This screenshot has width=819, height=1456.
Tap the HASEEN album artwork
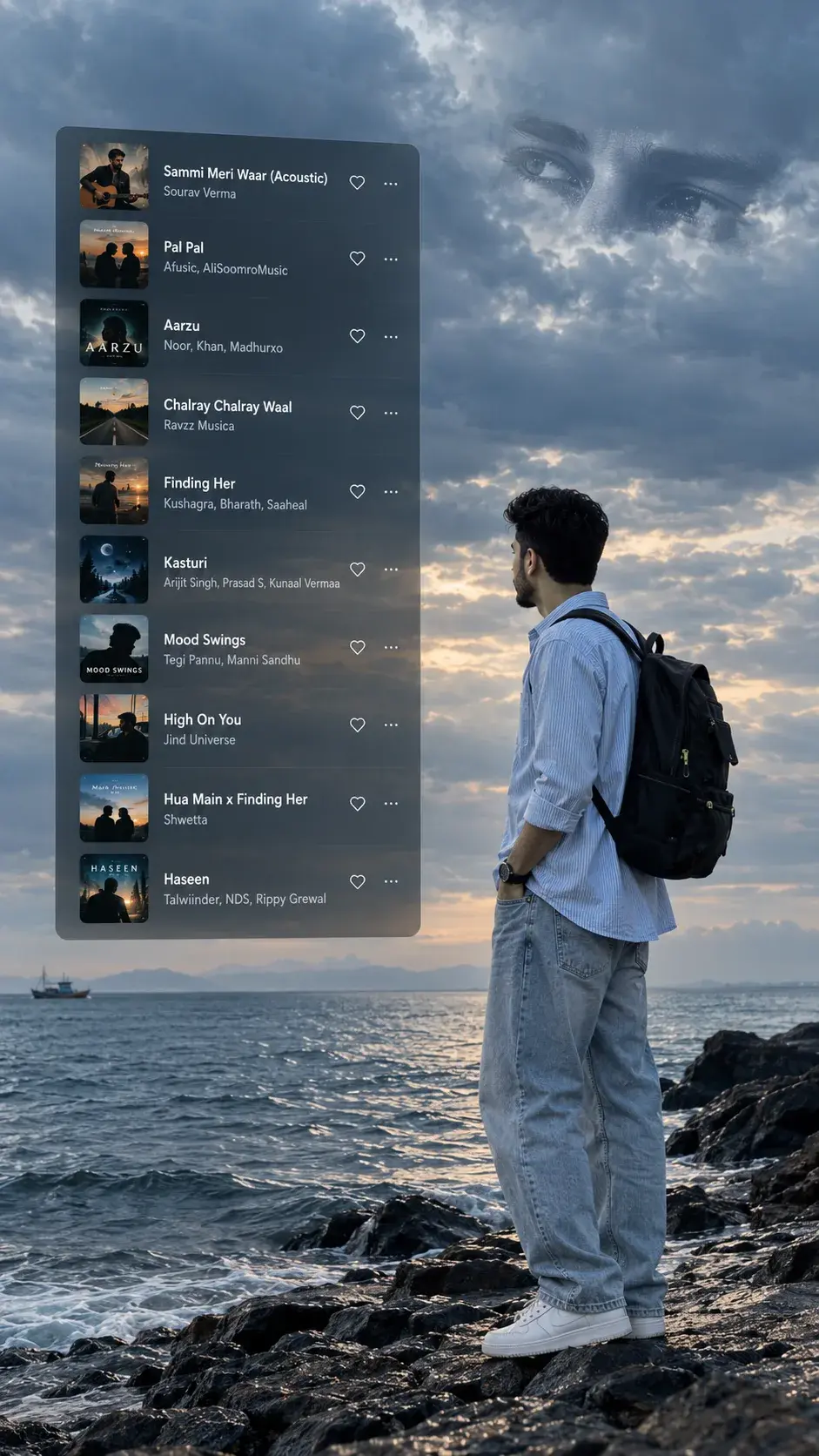[114, 888]
